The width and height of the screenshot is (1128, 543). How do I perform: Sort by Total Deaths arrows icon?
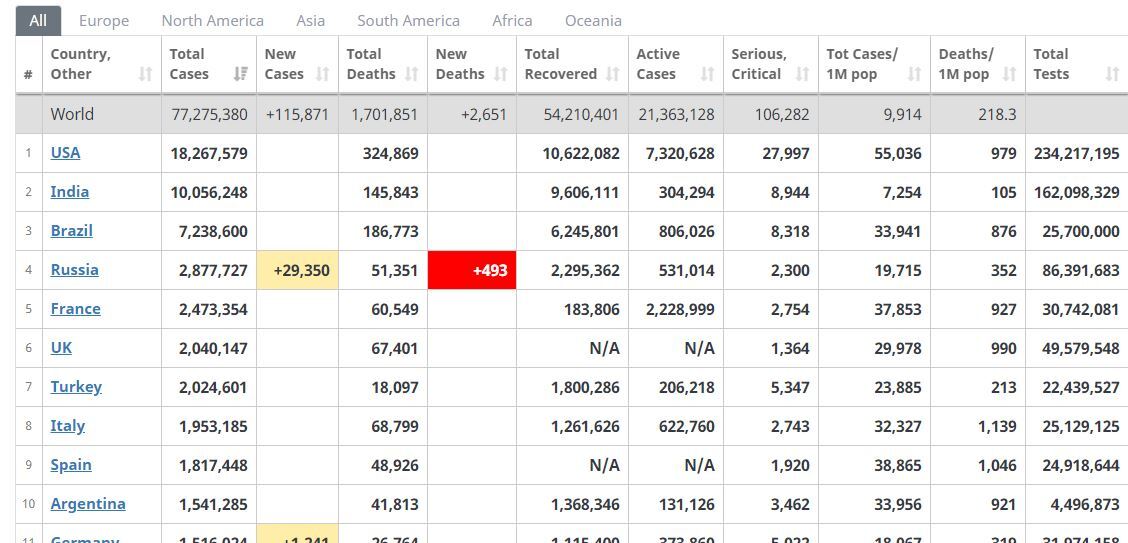pos(411,74)
